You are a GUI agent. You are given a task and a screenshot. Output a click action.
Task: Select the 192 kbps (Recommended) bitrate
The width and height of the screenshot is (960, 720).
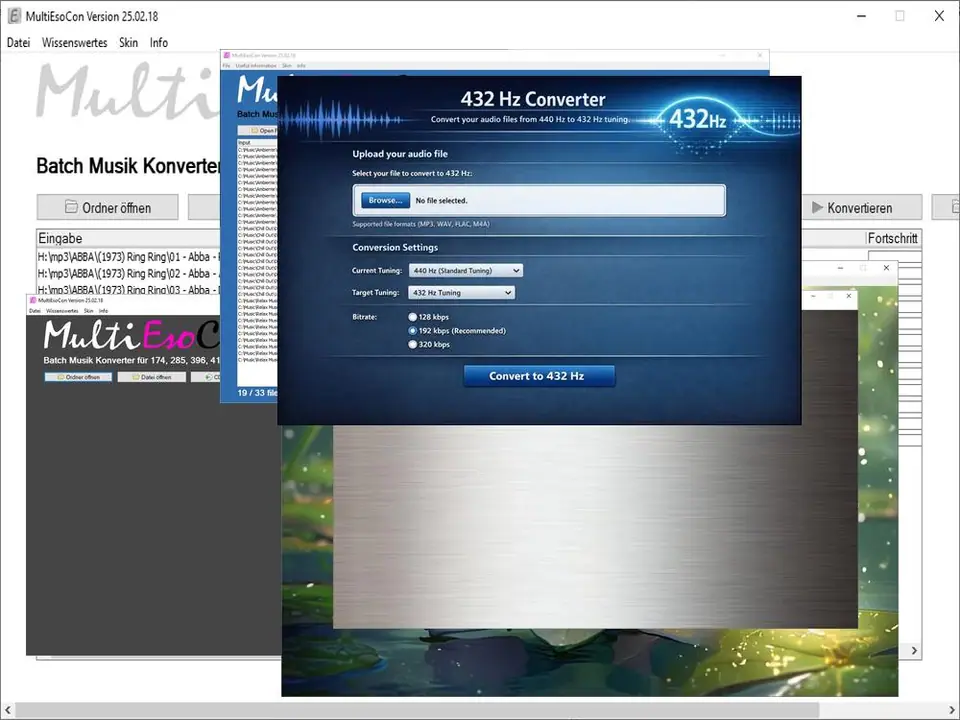tap(412, 330)
